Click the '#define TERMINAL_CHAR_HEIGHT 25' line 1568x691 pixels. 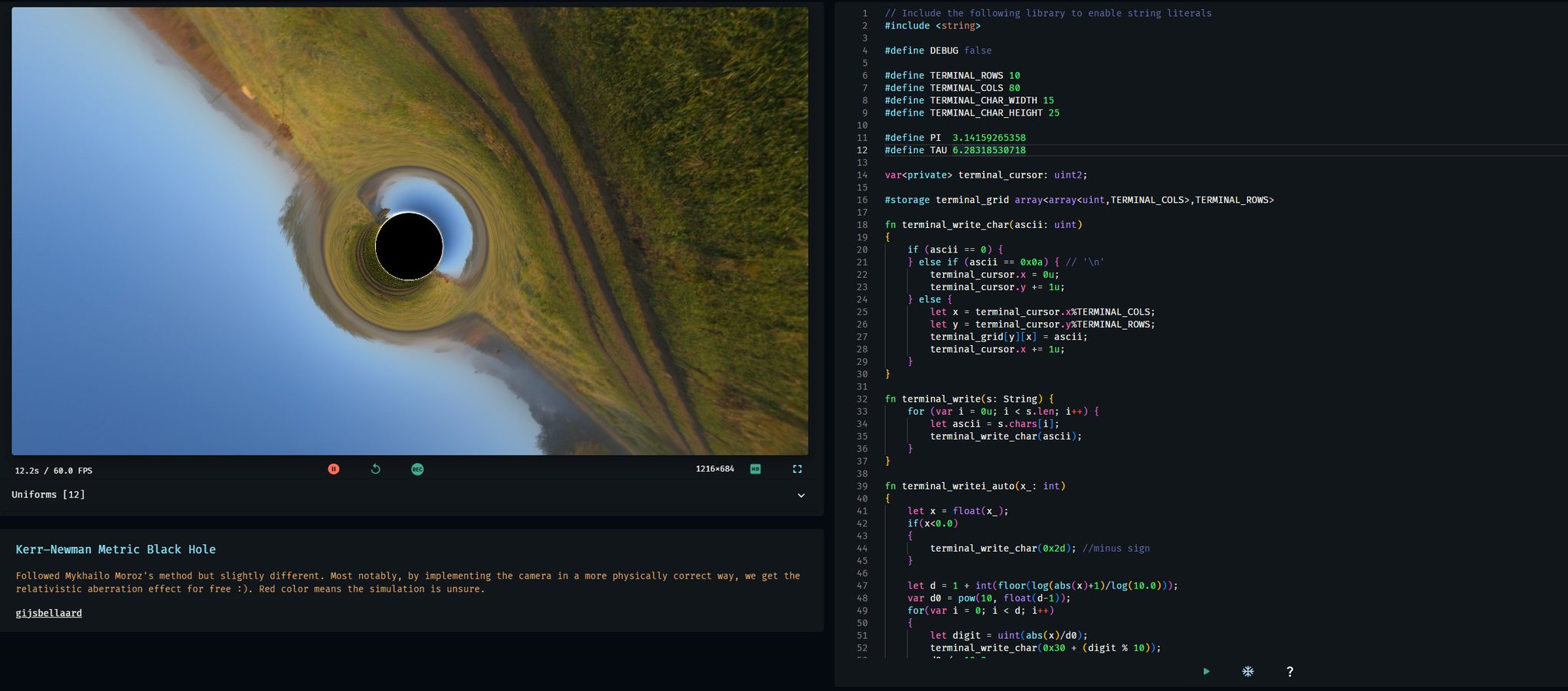[972, 112]
